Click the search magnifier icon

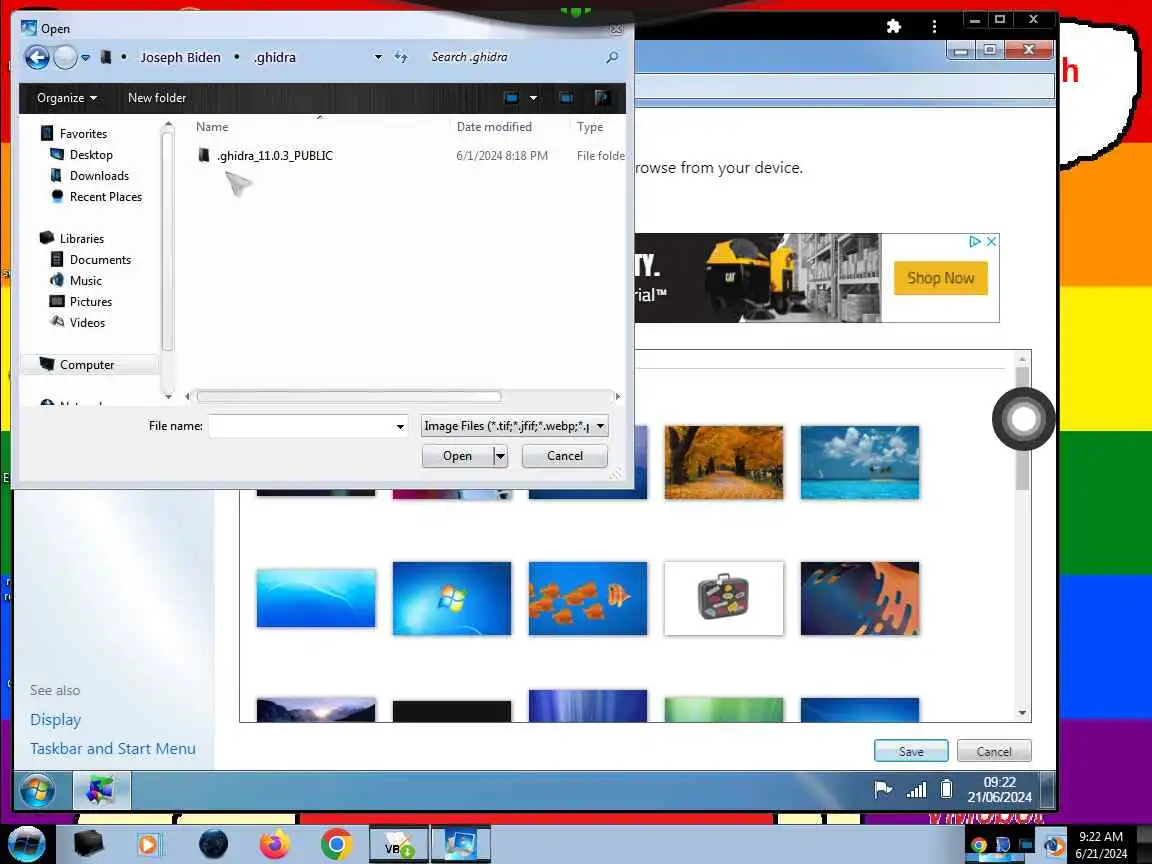[x=612, y=57]
